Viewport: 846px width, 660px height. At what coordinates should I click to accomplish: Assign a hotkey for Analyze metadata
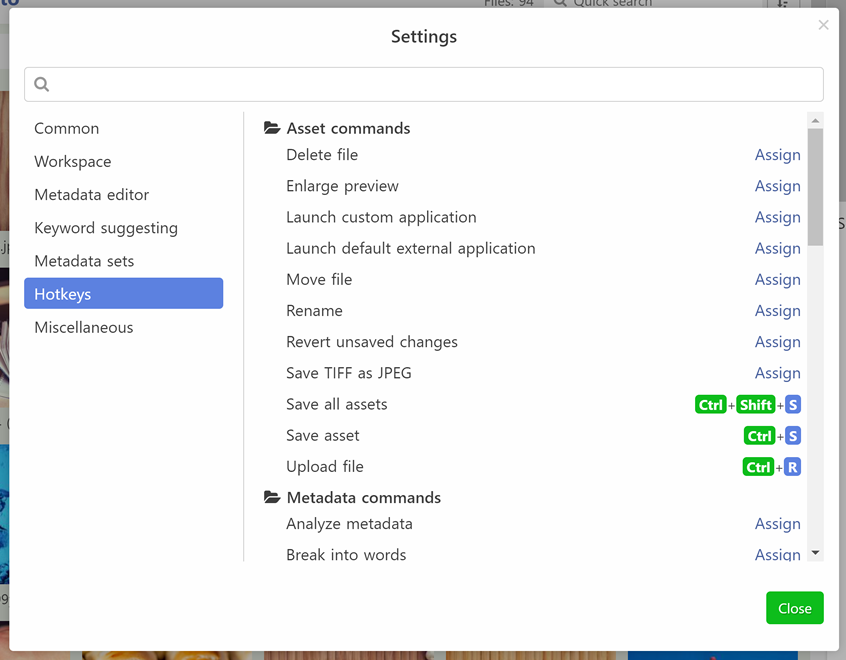tap(777, 524)
